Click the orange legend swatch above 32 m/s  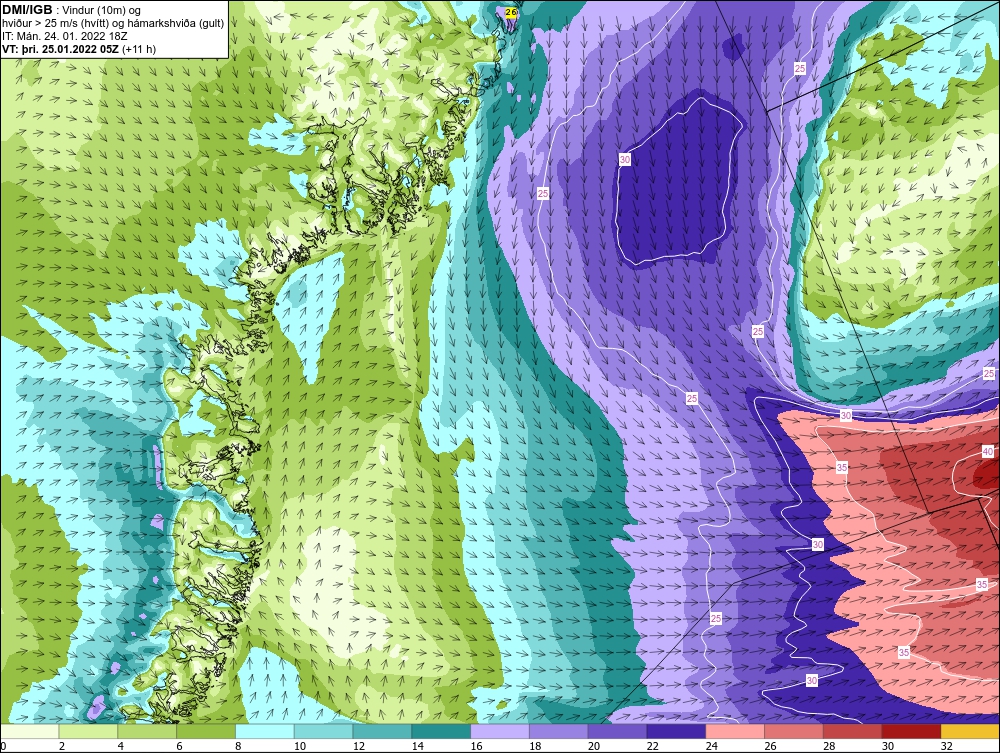(970, 731)
